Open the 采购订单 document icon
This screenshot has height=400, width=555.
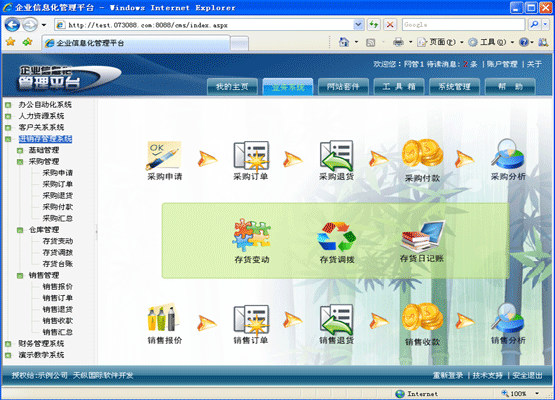coord(251,155)
